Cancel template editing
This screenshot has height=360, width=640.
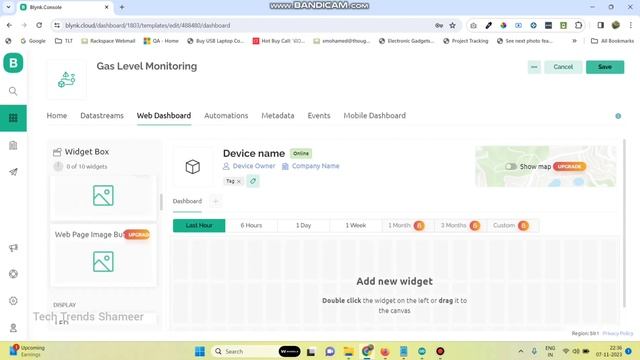coord(563,67)
